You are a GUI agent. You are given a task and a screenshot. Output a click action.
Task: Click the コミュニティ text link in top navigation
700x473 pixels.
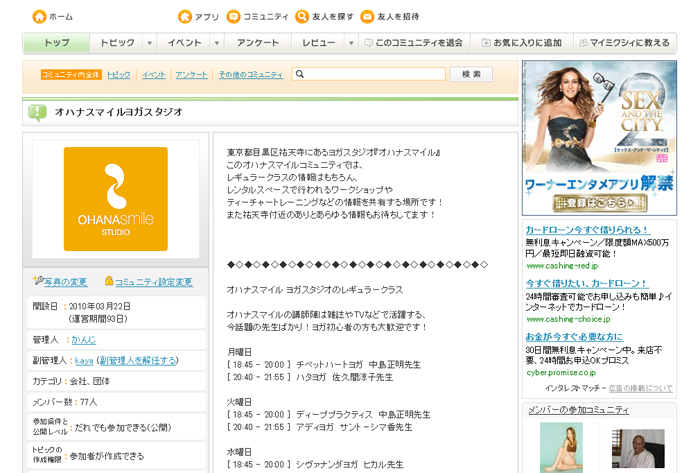click(266, 17)
